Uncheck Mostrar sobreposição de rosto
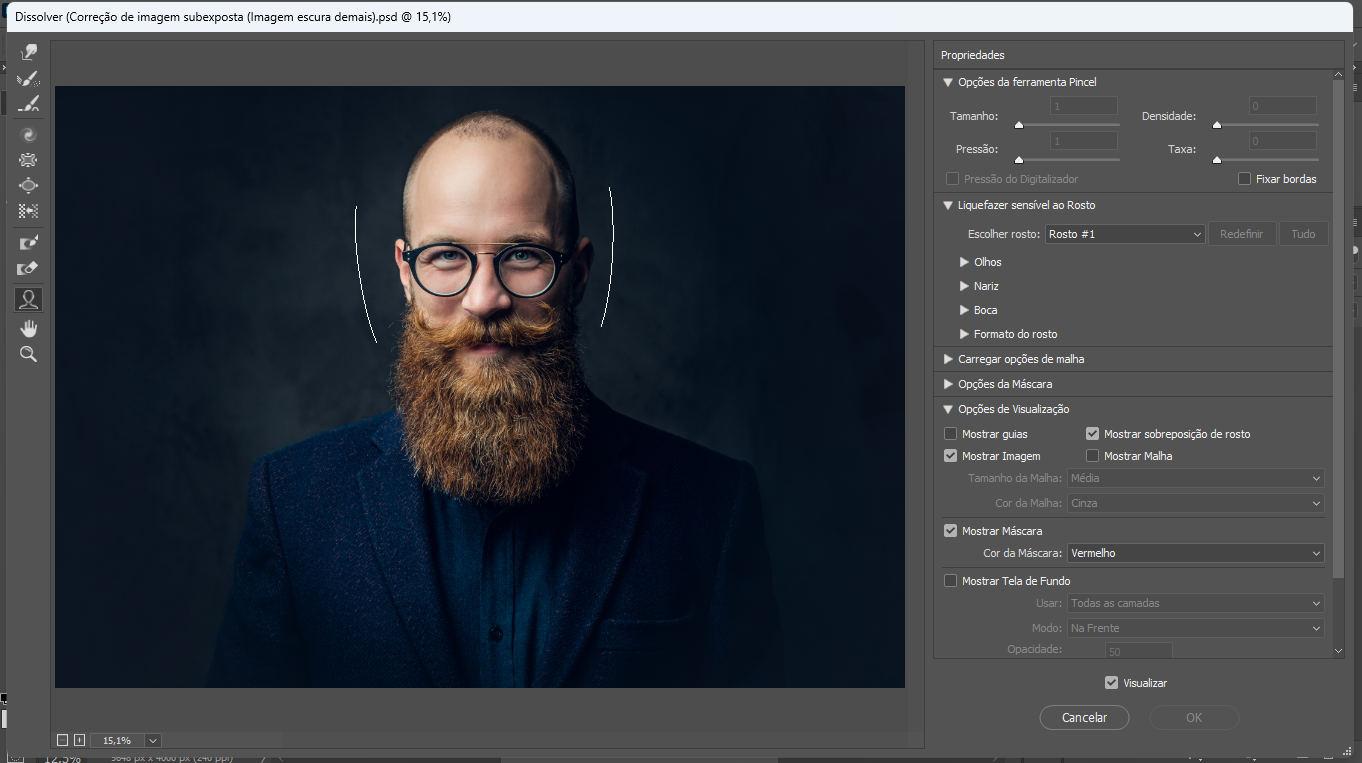 (1093, 434)
